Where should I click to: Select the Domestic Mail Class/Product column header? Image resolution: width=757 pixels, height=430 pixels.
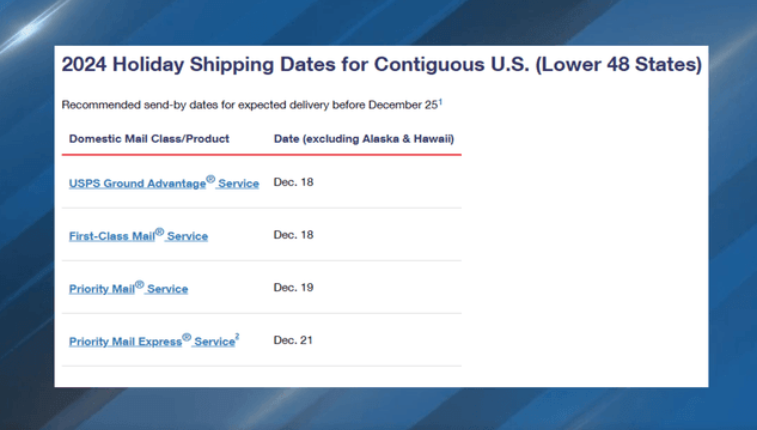tap(149, 138)
